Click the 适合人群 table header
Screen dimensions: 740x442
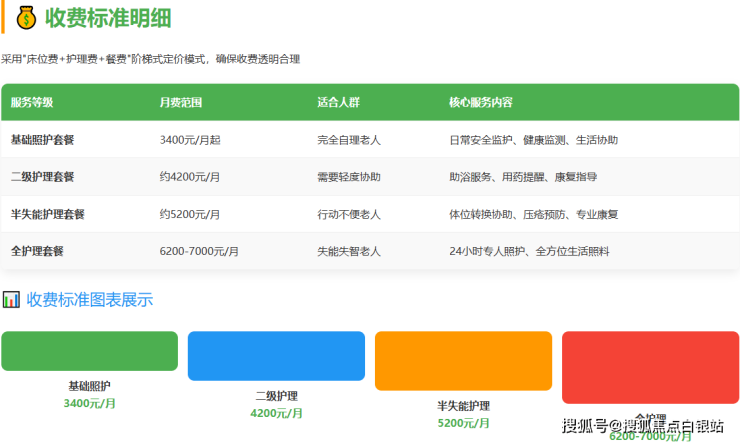tap(338, 102)
